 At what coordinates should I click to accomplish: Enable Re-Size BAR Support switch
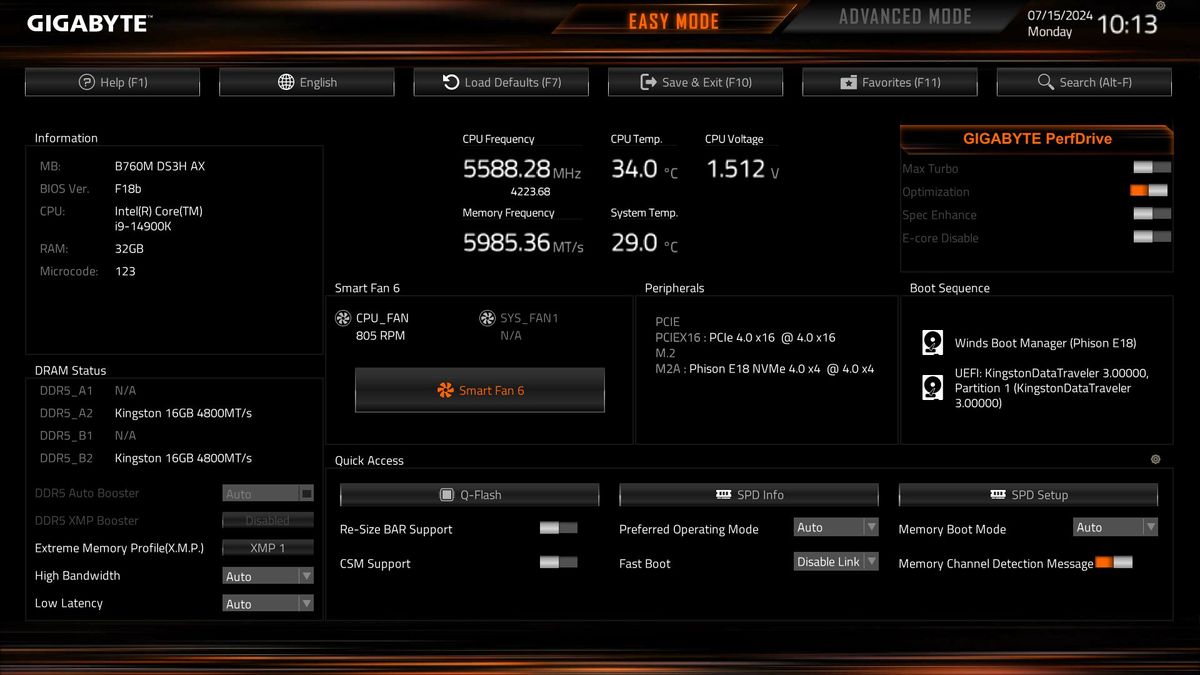point(558,528)
